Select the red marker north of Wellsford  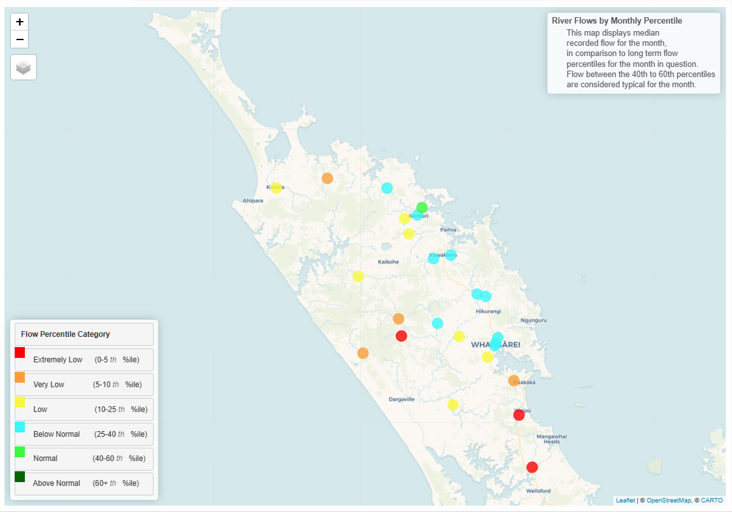pyautogui.click(x=532, y=467)
